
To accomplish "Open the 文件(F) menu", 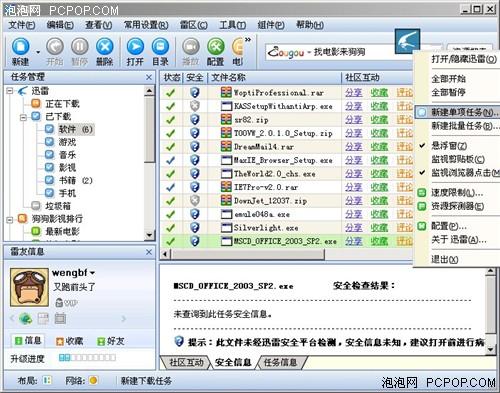I will click(22, 25).
